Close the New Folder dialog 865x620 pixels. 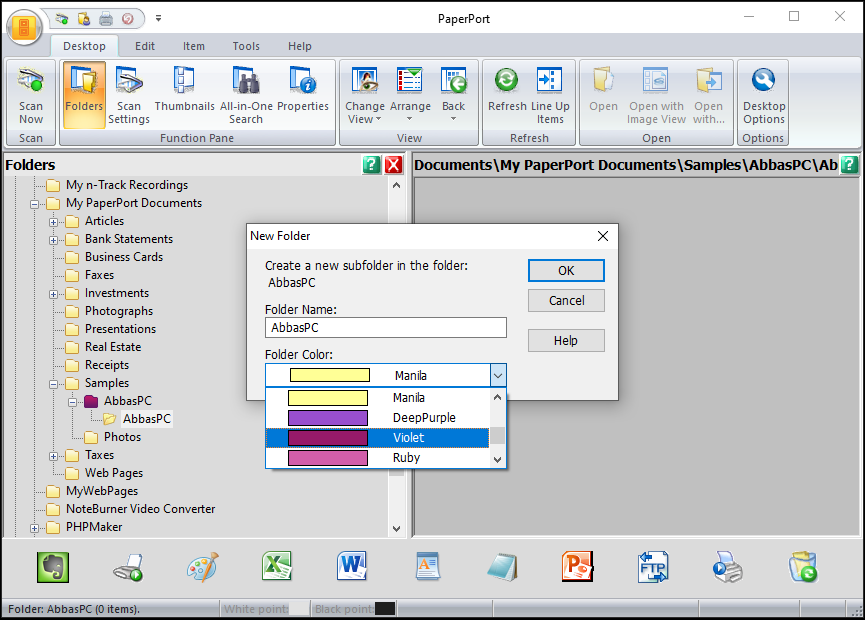point(602,236)
